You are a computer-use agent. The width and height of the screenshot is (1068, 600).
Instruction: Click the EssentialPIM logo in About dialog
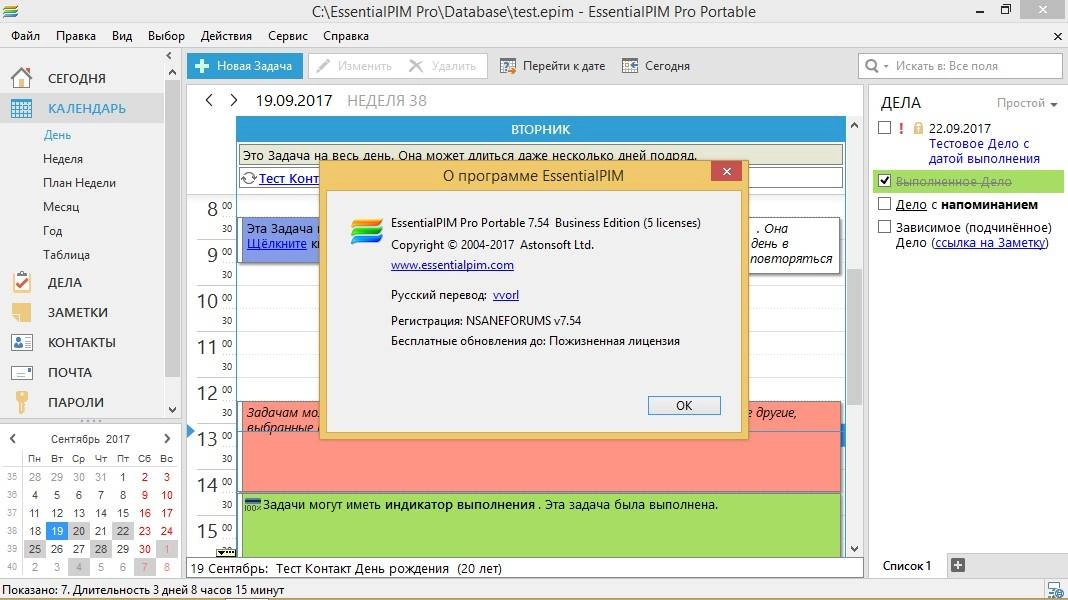(x=366, y=232)
